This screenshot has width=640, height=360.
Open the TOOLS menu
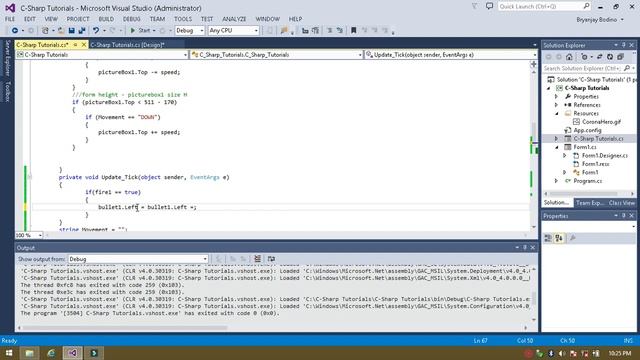183,19
